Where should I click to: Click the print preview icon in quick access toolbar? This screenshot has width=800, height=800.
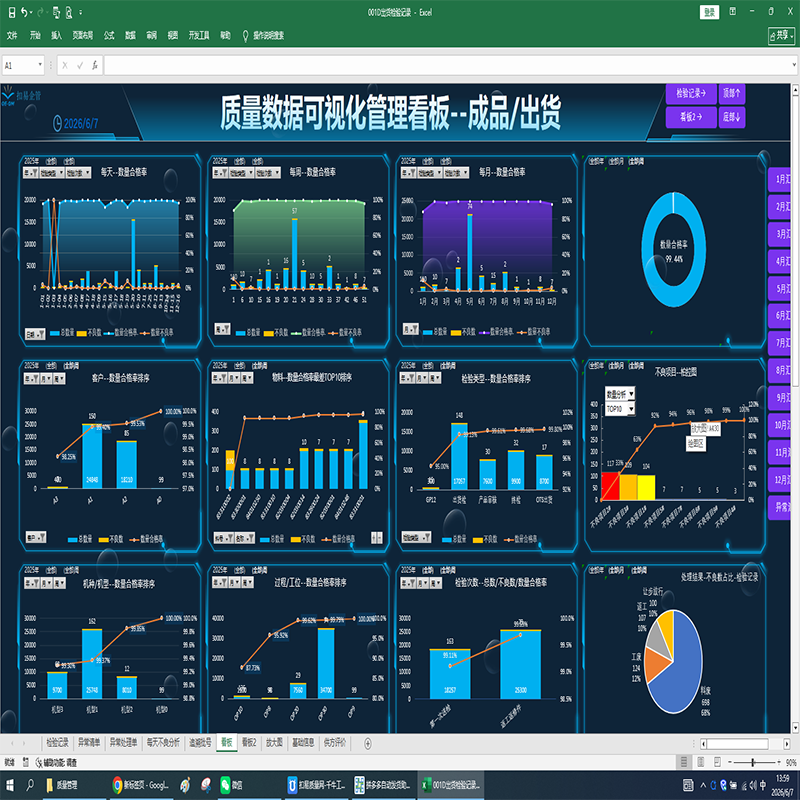(x=69, y=12)
